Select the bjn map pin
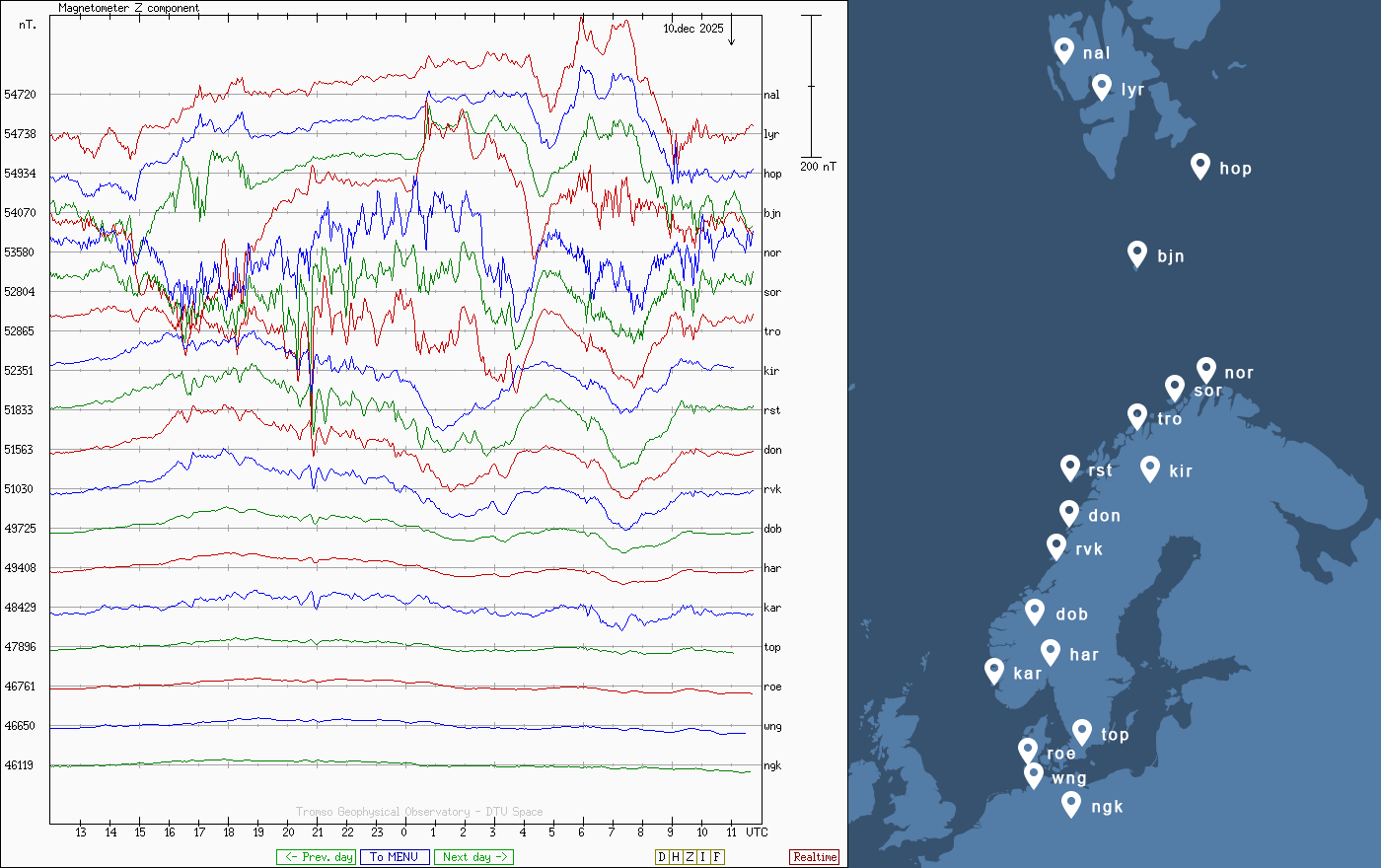 1137,253
